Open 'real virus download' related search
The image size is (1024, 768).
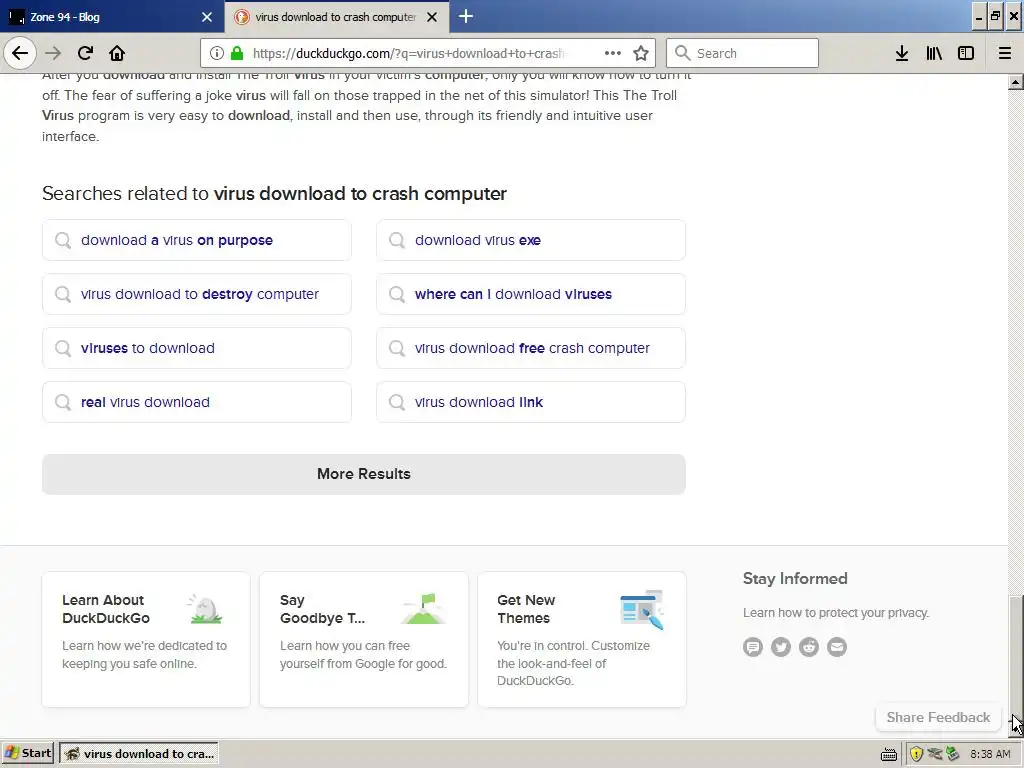coord(197,402)
